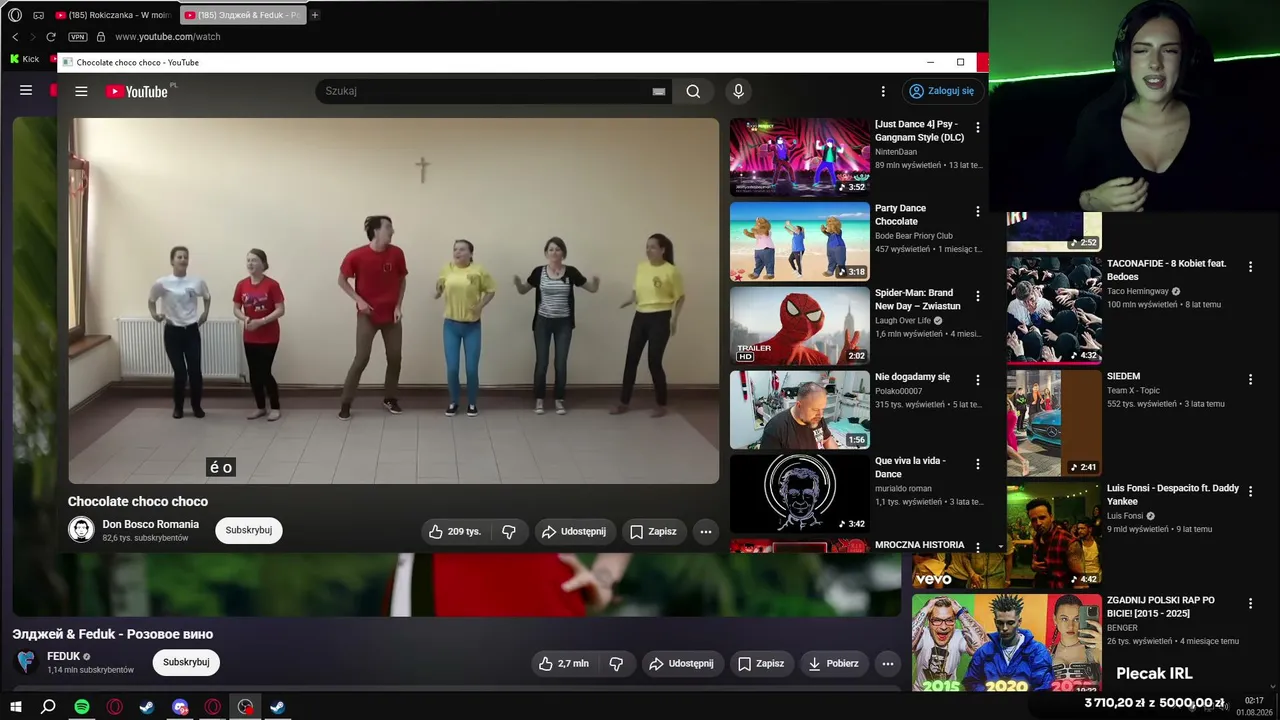Open options for Gangnam Style suggestion
This screenshot has width=1280, height=720.
pos(977,128)
